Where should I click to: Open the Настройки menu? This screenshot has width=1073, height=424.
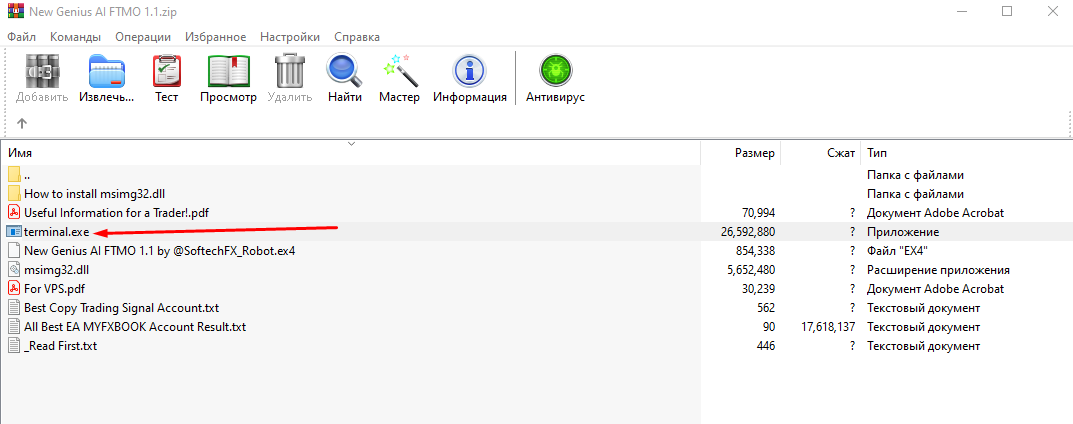tap(289, 37)
